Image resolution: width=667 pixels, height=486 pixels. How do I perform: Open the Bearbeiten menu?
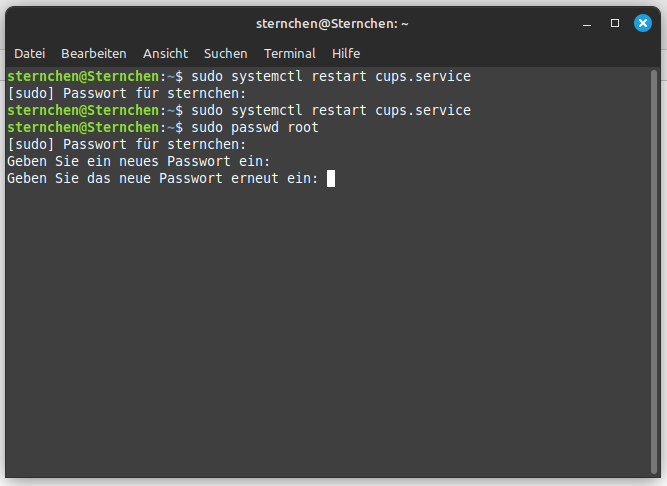coord(93,53)
